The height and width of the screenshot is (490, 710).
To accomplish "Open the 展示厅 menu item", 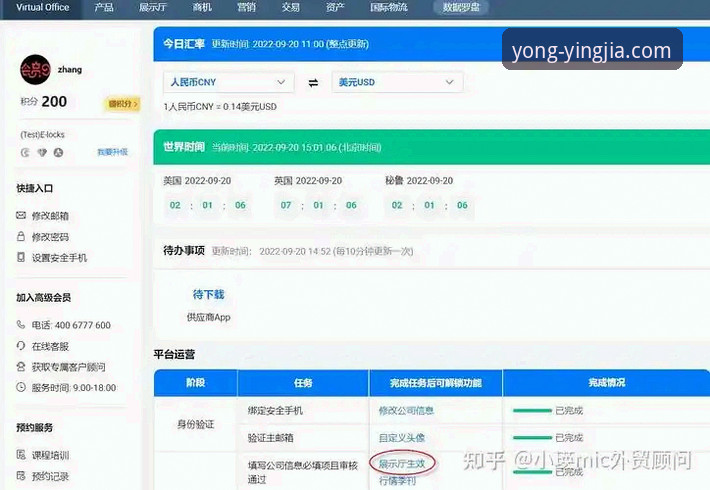I will (x=153, y=7).
